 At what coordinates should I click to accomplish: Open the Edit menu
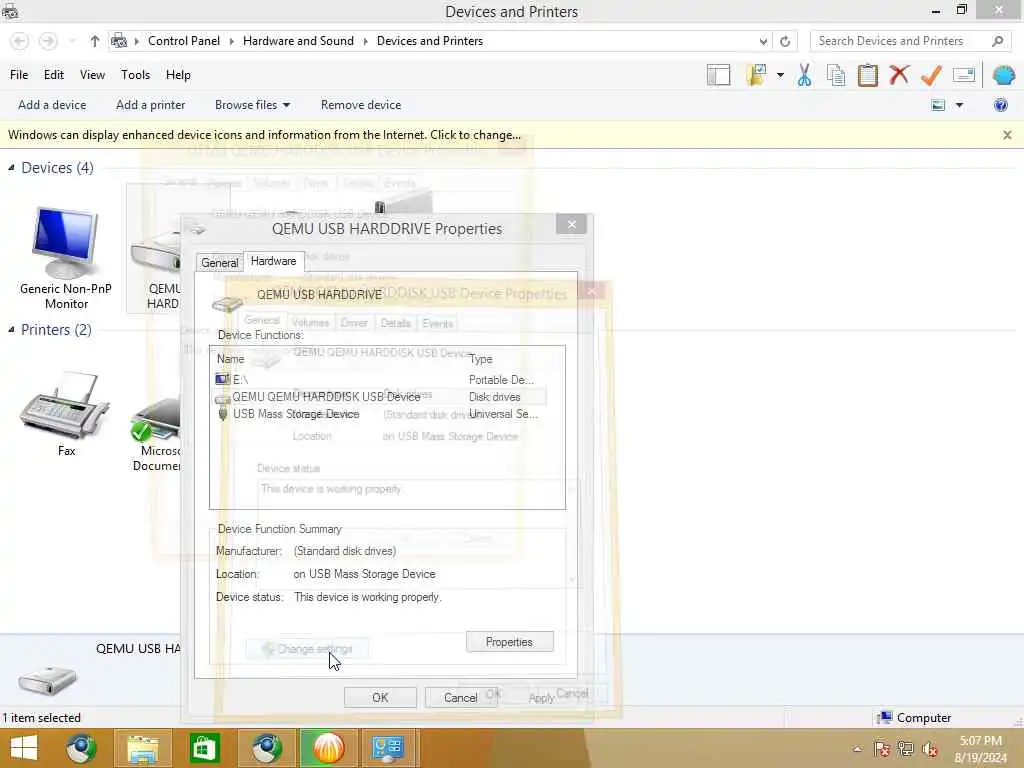pos(54,75)
